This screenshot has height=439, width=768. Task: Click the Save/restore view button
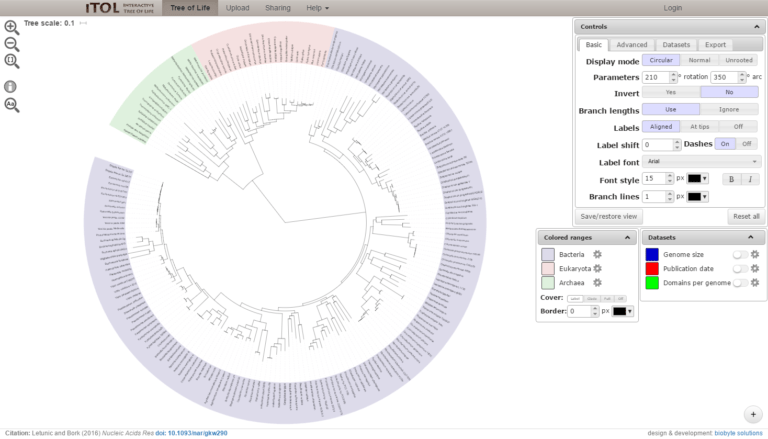point(611,216)
